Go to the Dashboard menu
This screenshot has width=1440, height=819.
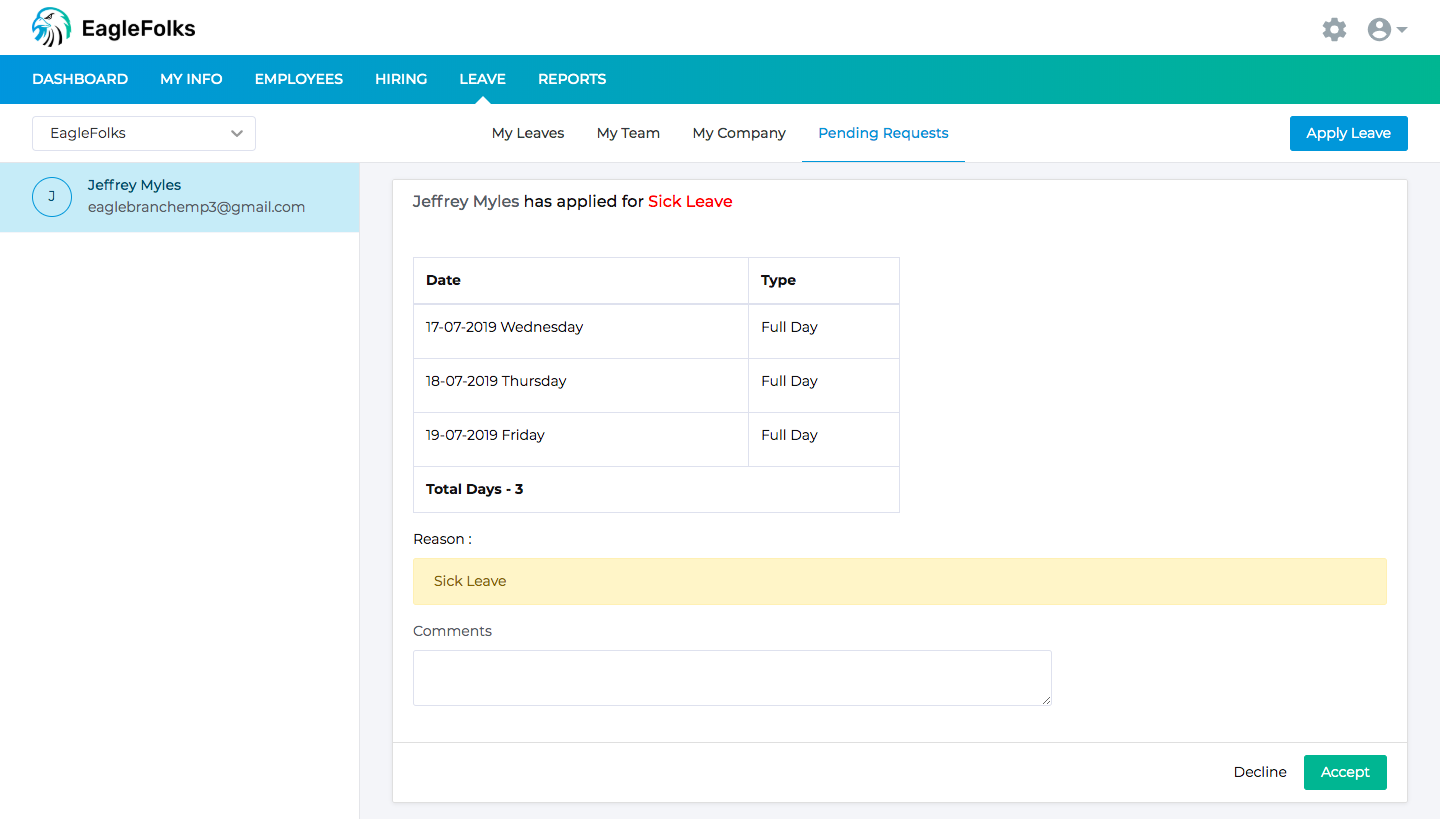click(80, 79)
